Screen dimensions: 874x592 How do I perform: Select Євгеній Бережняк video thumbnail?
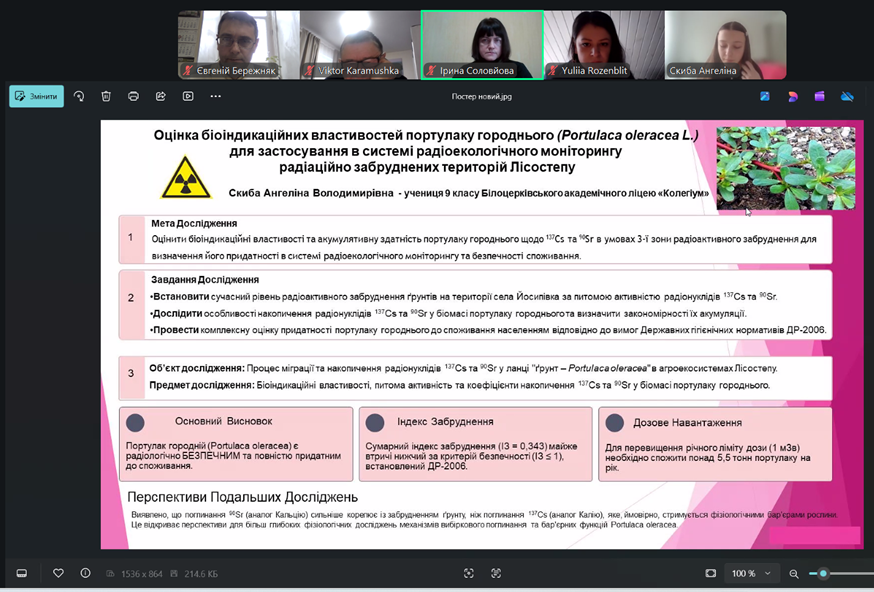pos(239,45)
